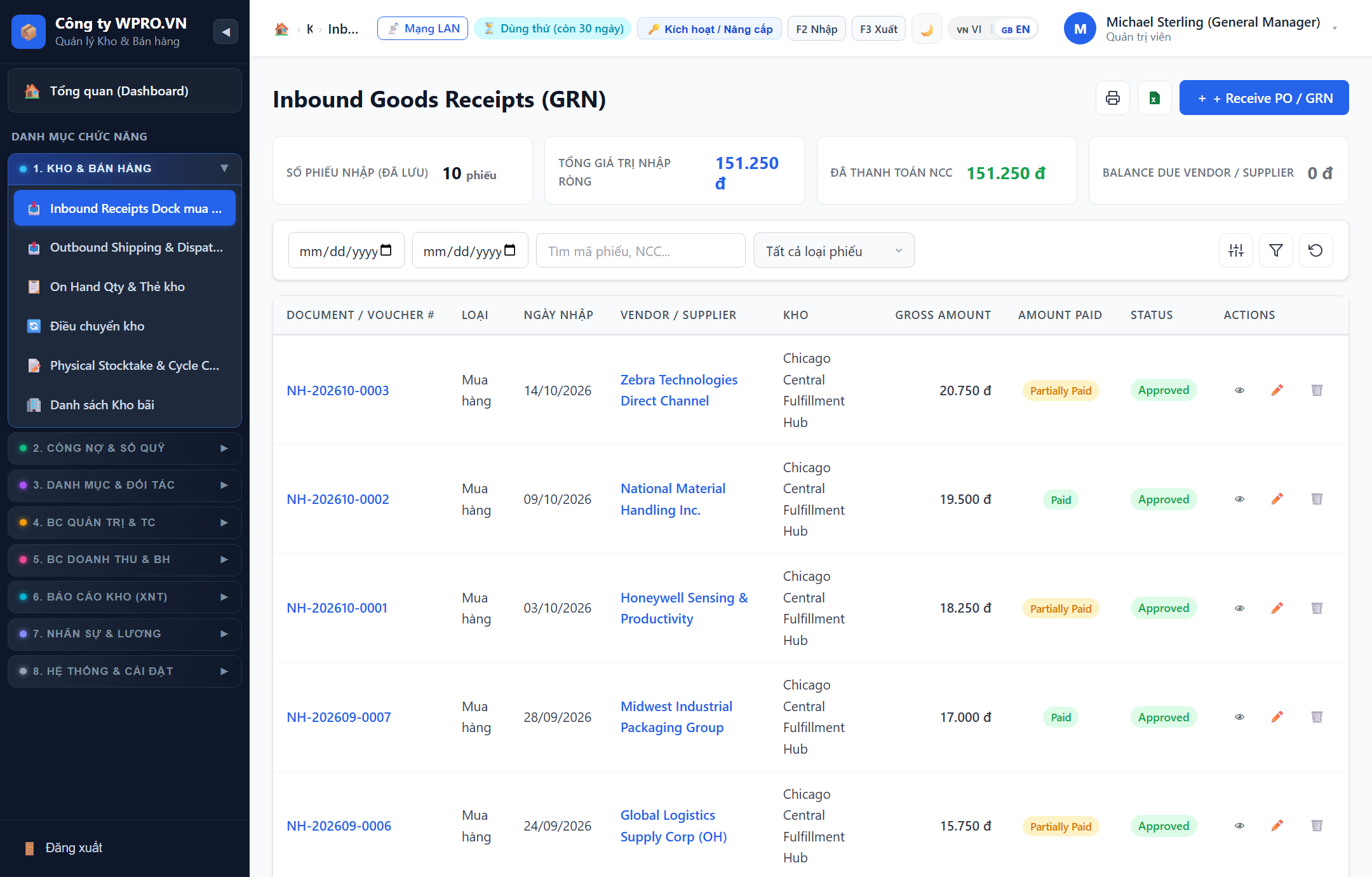Delete receipt NH-202610-0003 trash icon
This screenshot has width=1372, height=877.
[x=1317, y=390]
